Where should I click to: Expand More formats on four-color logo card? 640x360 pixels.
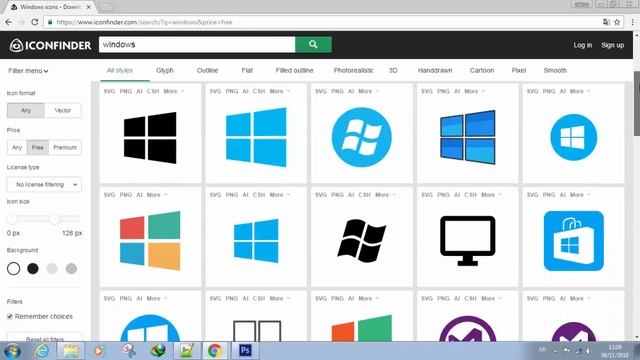click(157, 195)
